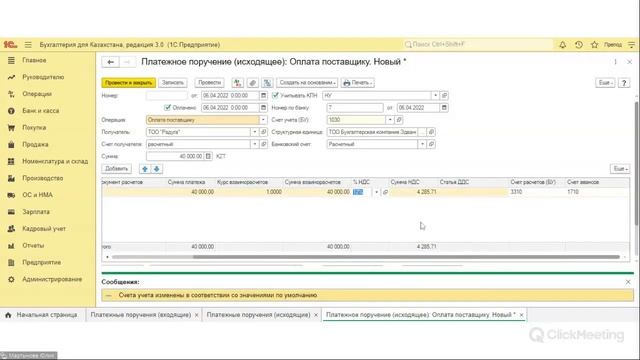The image size is (640, 360).
Task: Open the table Еще menu button
Action: tap(620, 169)
